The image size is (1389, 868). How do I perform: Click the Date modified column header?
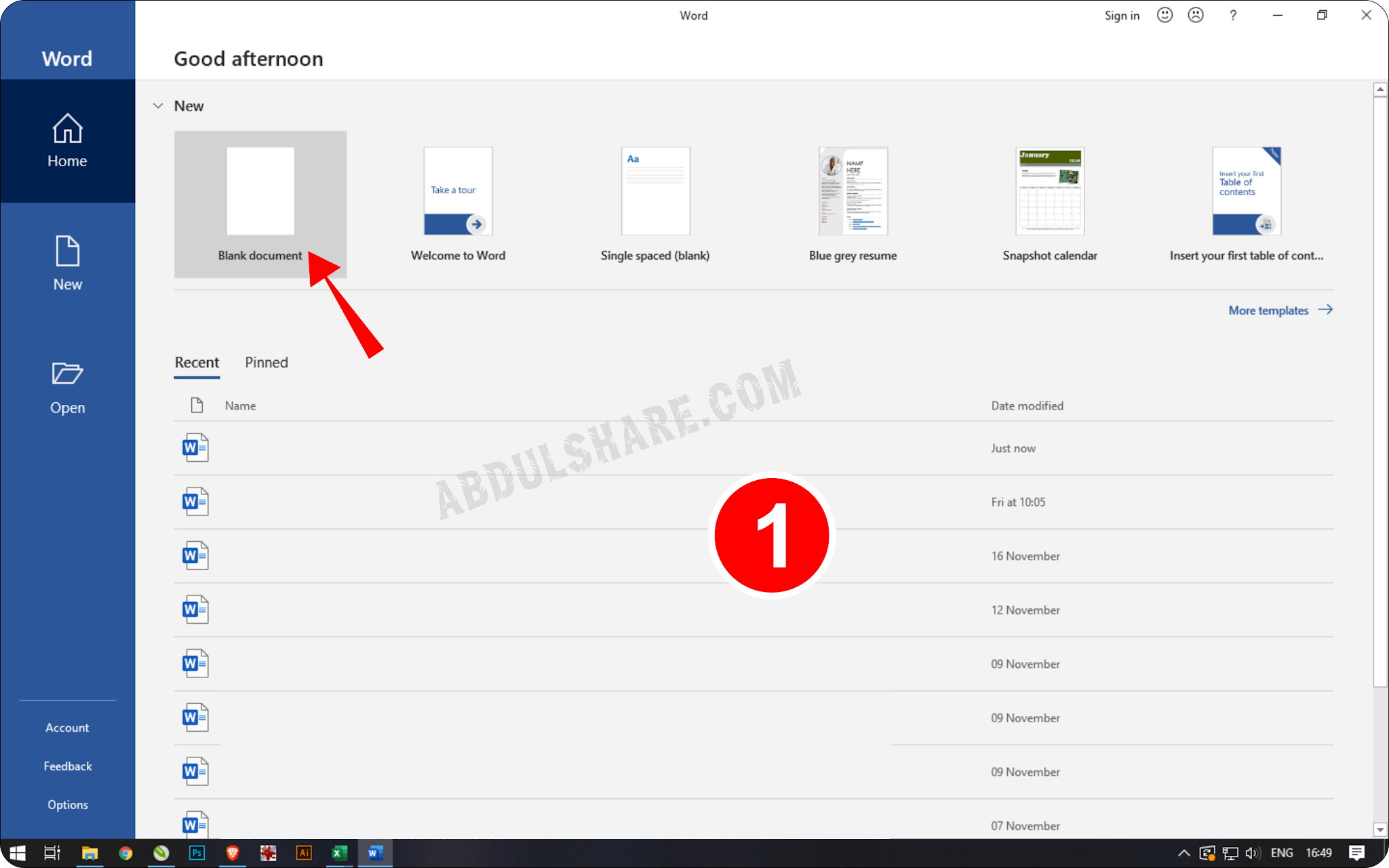pyautogui.click(x=1027, y=406)
